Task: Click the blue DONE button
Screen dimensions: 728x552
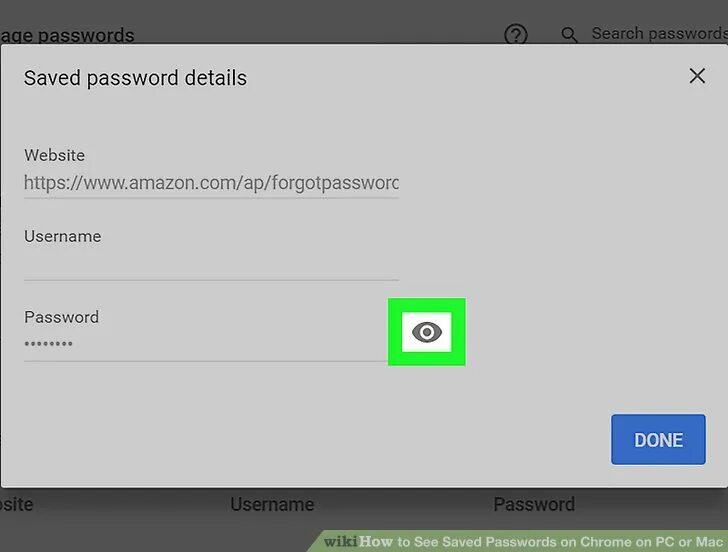Action: pos(658,439)
